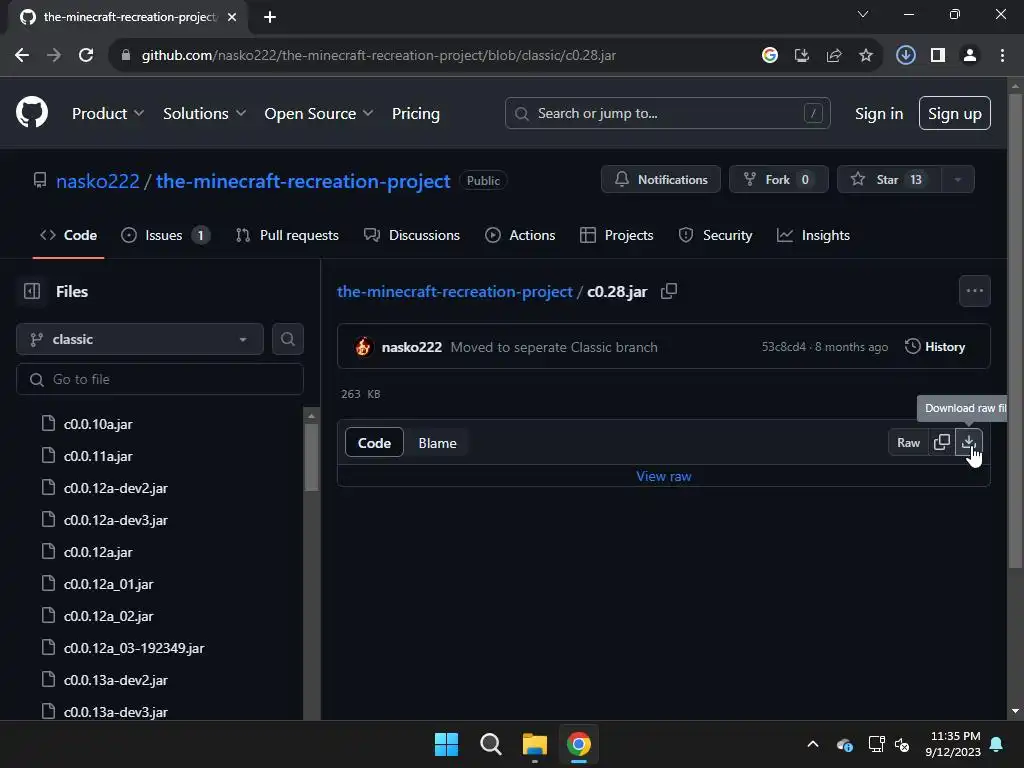This screenshot has height=768, width=1024.
Task: Focus the Go to file field
Action: [160, 379]
